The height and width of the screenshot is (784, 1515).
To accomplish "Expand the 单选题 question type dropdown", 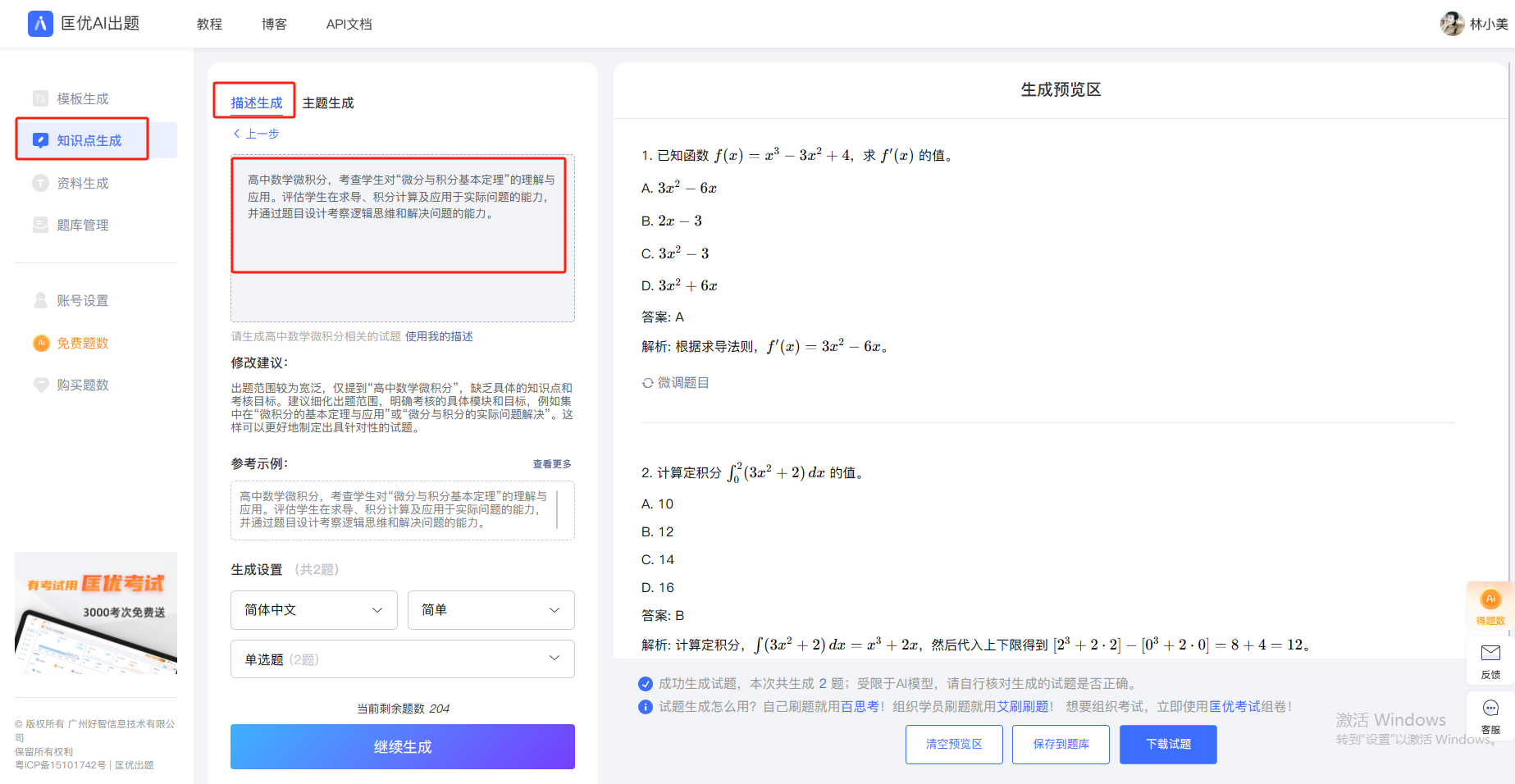I will tap(403, 659).
